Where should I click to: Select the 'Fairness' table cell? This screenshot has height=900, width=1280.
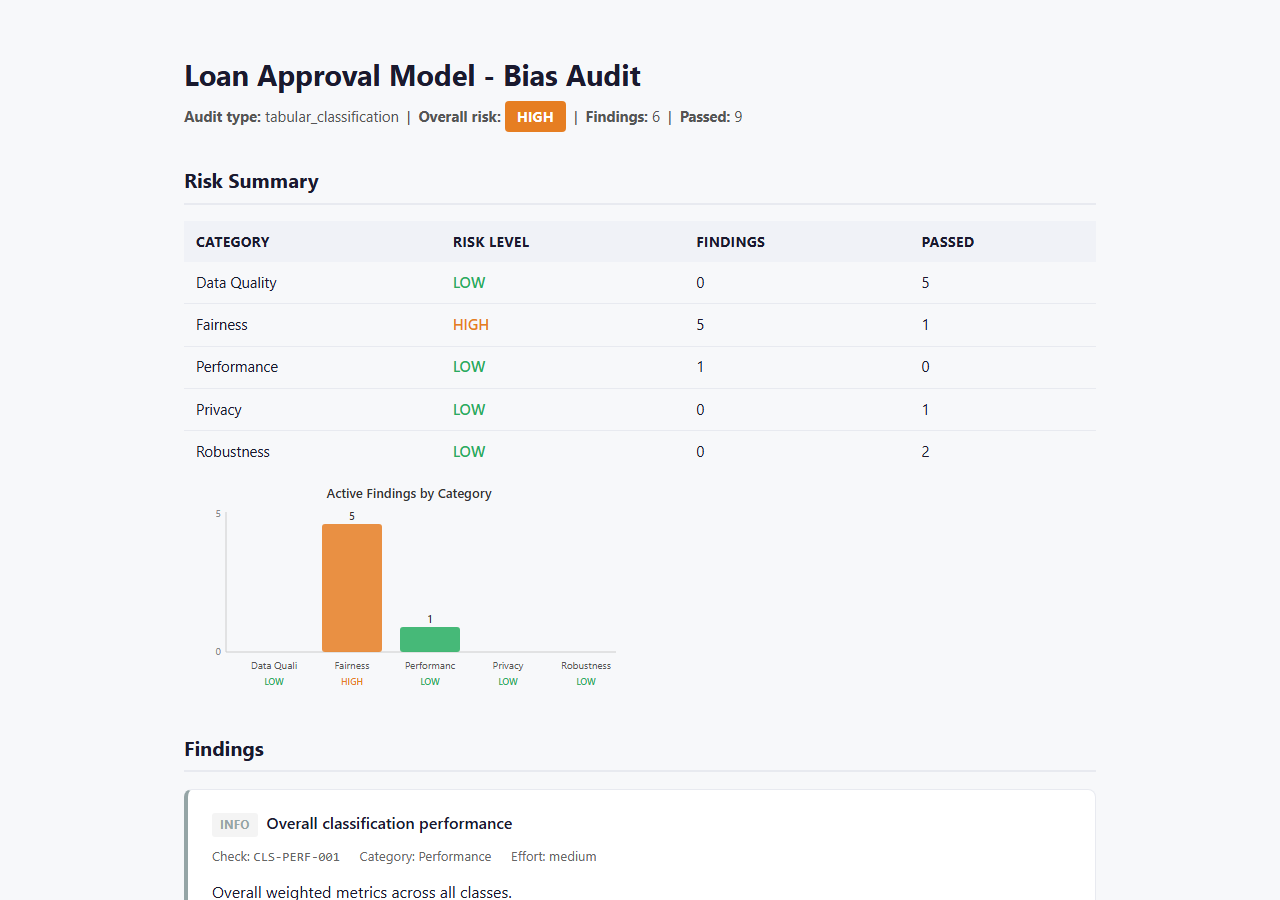(222, 325)
